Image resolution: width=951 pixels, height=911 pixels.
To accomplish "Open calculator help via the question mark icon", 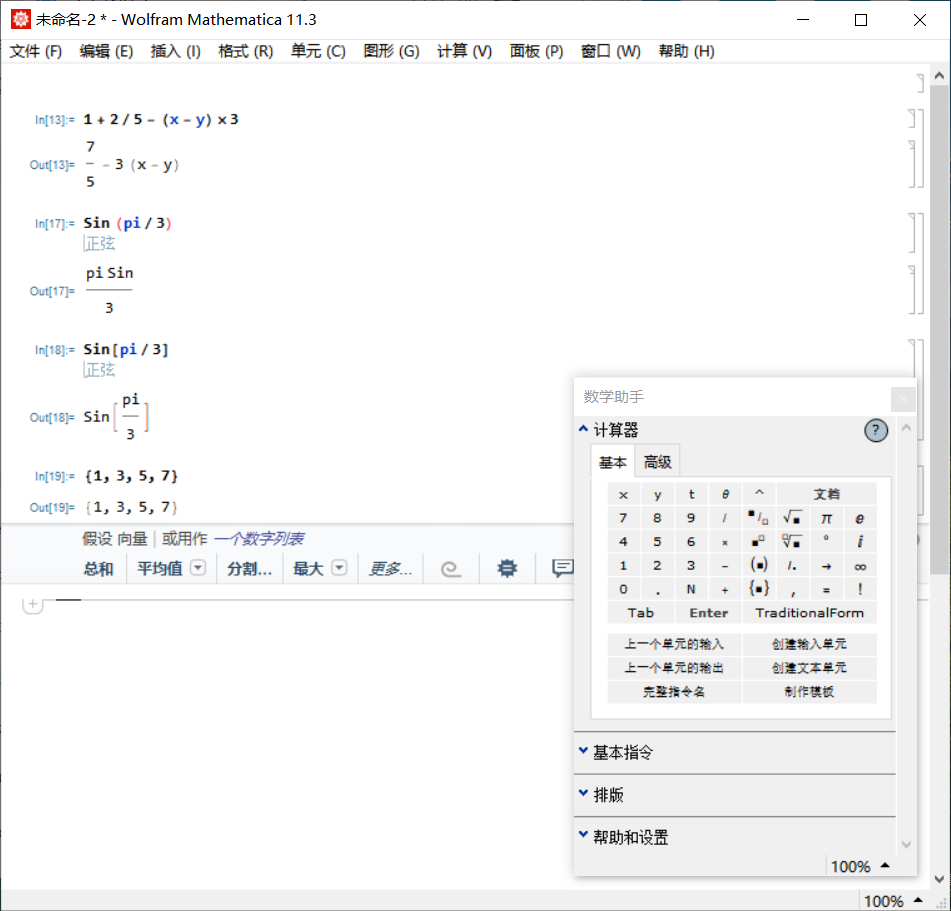I will [x=876, y=430].
